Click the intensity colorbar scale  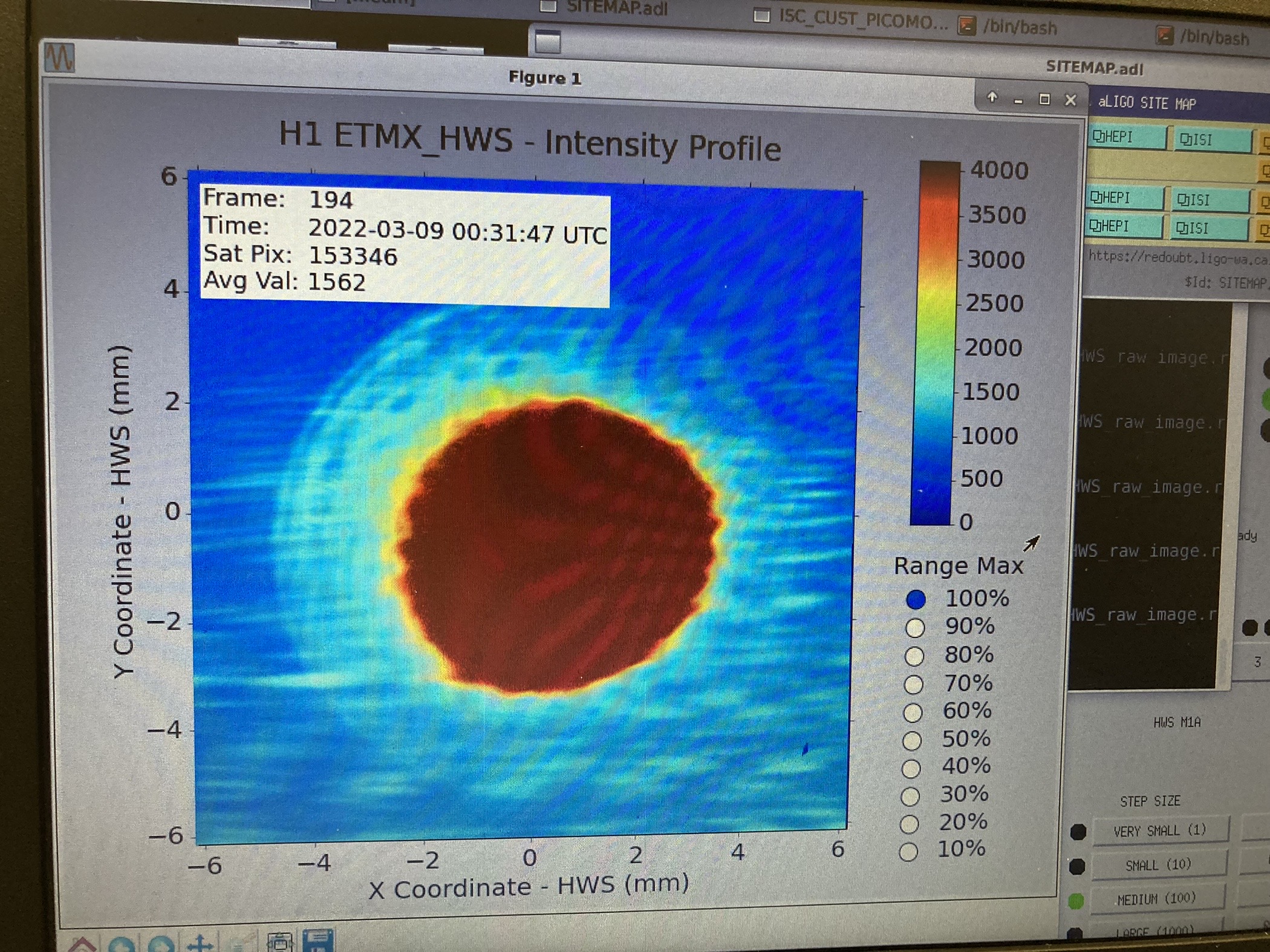[x=936, y=343]
